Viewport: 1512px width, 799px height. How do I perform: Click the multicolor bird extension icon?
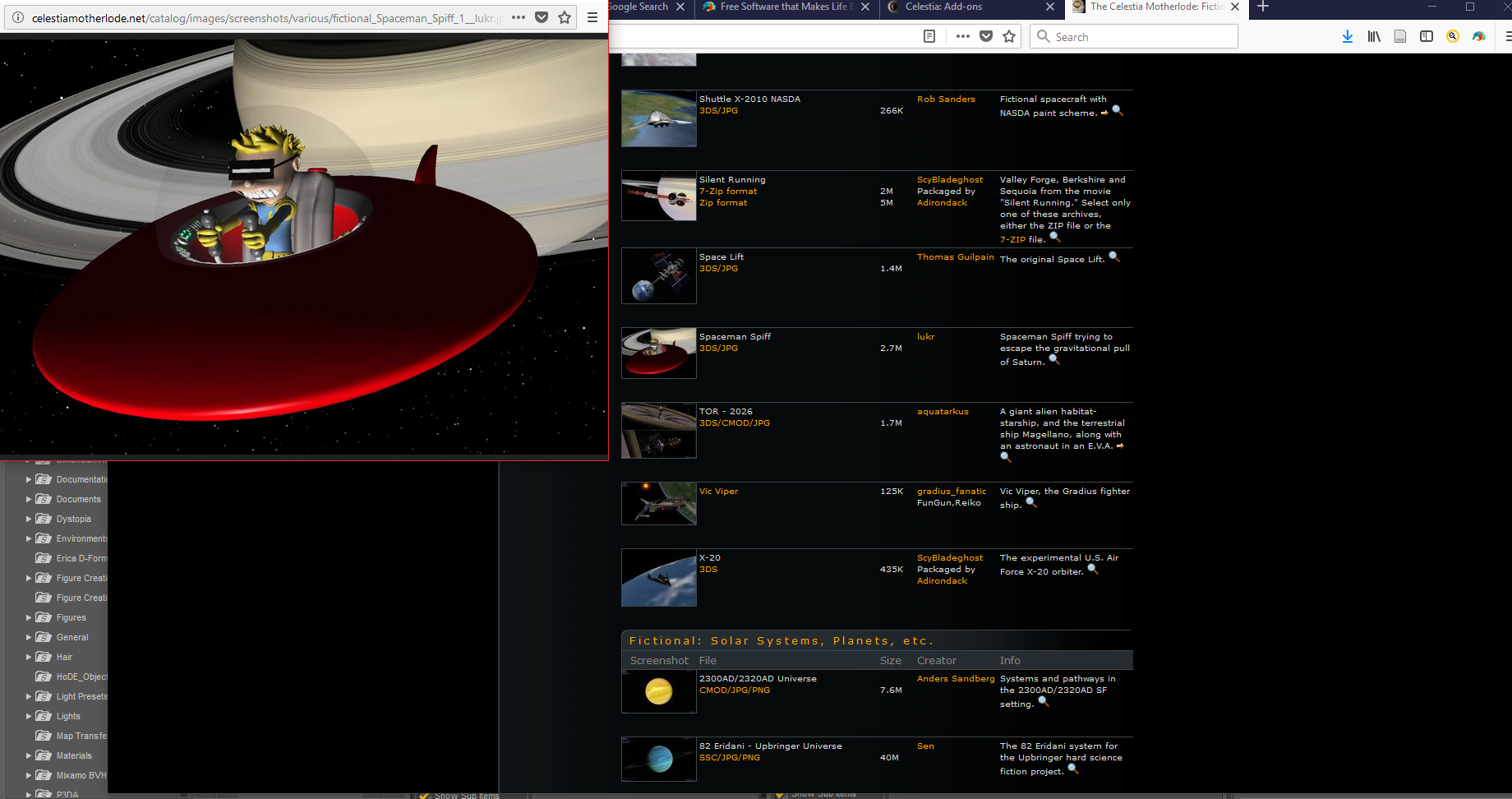[x=1479, y=36]
